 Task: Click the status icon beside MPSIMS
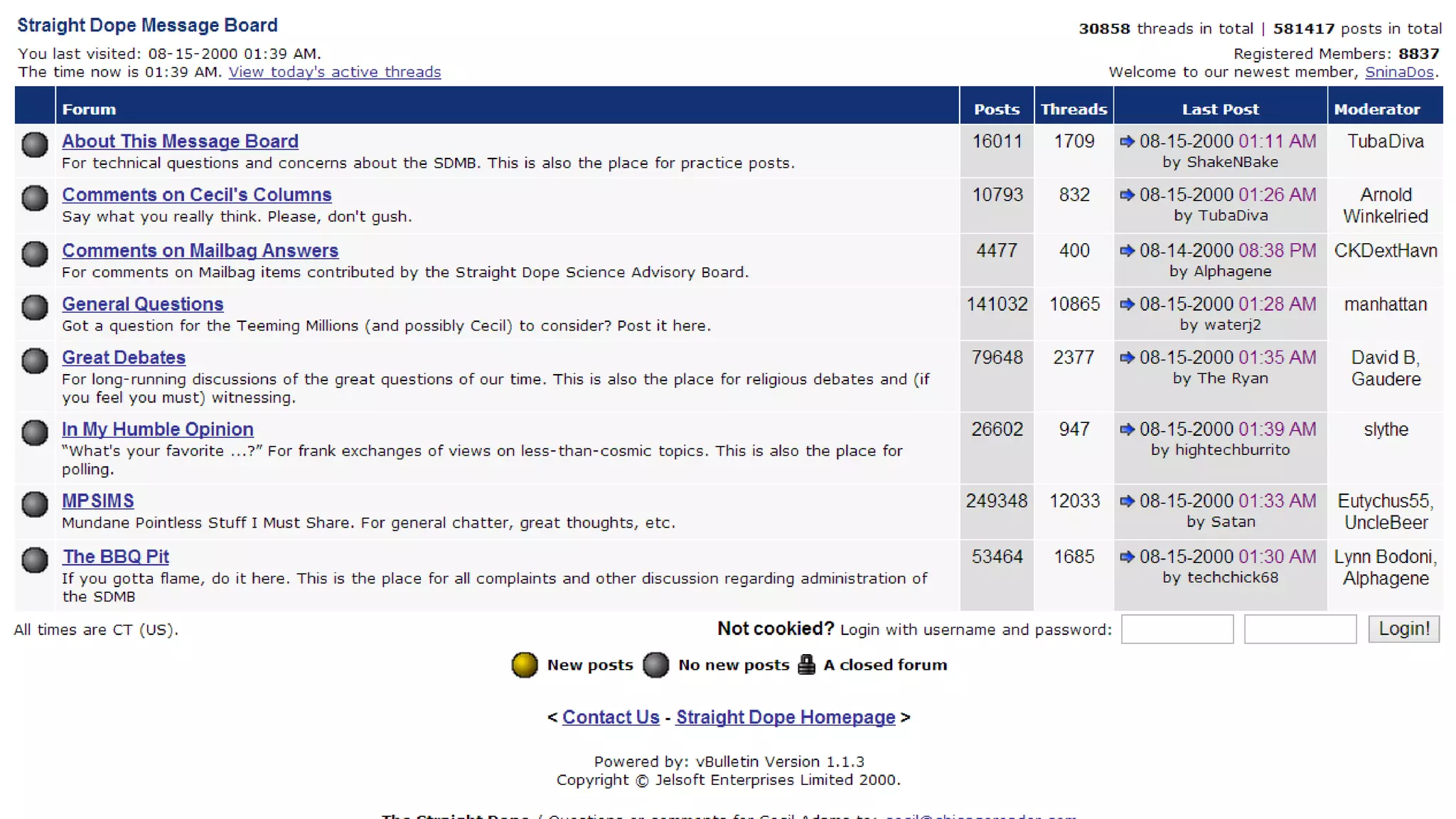(x=34, y=504)
